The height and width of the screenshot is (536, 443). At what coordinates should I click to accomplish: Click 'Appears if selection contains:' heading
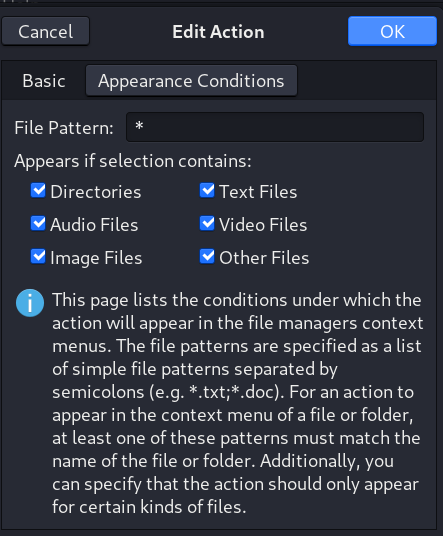[x=133, y=161]
